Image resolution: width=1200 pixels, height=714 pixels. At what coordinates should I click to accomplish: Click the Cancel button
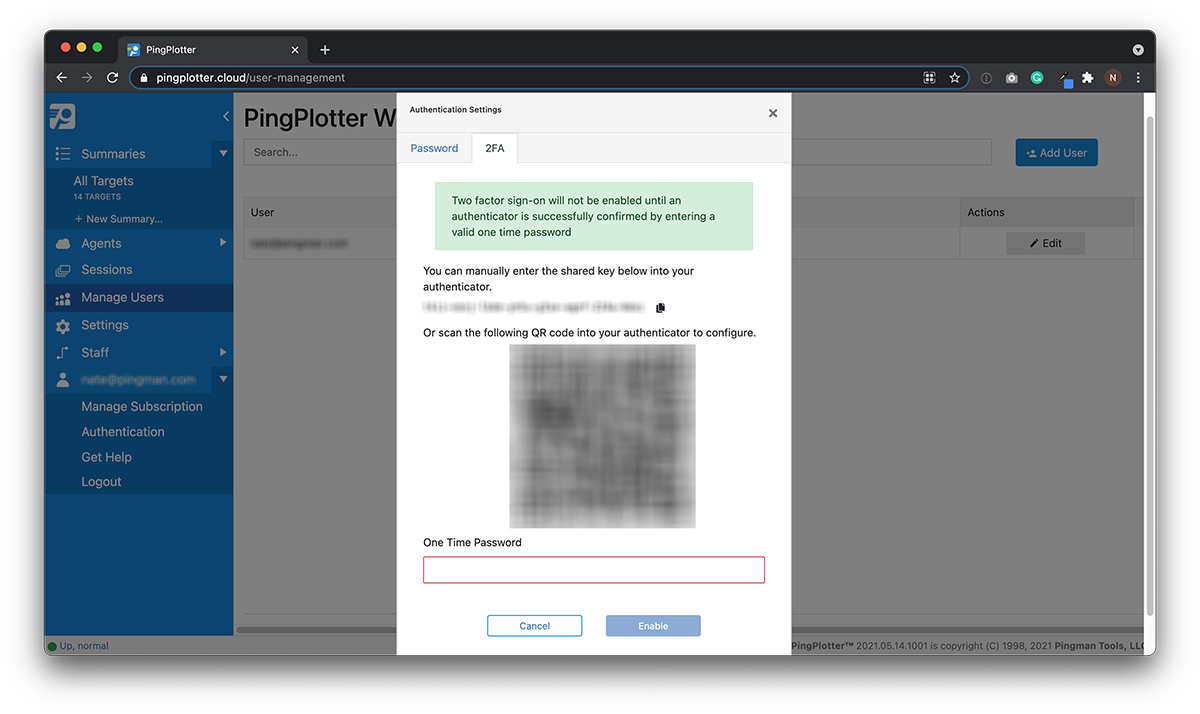(x=534, y=626)
